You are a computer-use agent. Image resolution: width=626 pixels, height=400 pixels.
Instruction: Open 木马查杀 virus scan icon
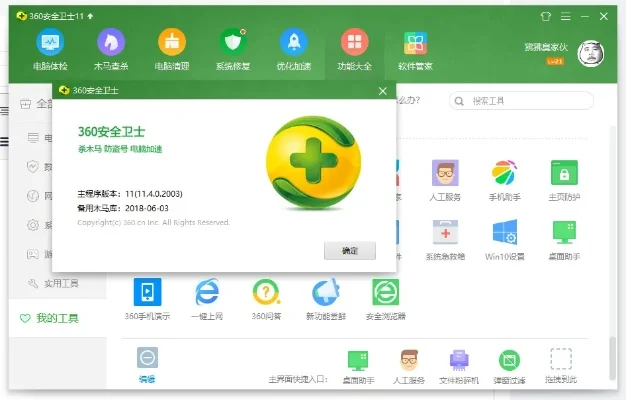(111, 44)
